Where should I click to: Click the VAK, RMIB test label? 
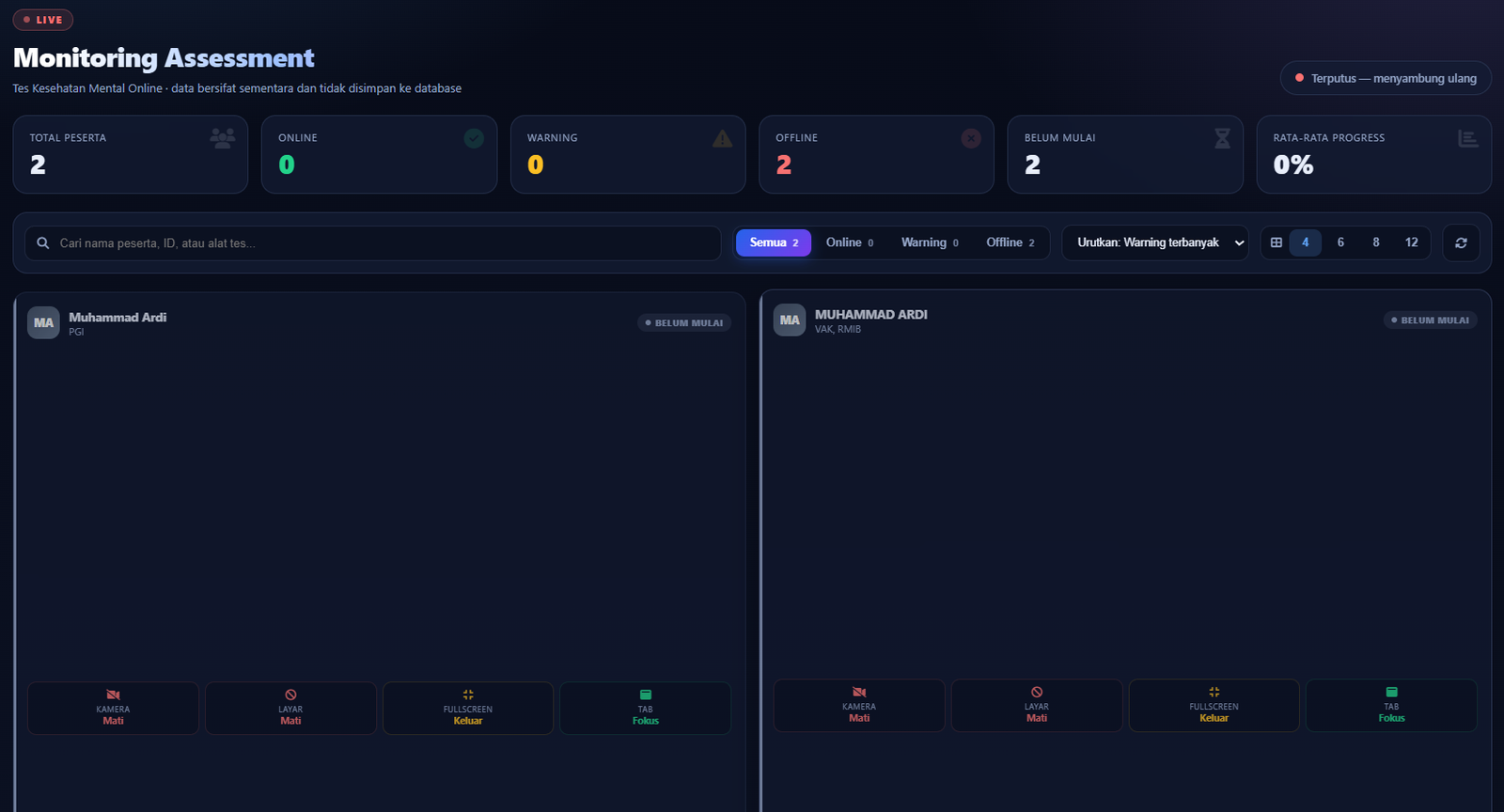(838, 329)
